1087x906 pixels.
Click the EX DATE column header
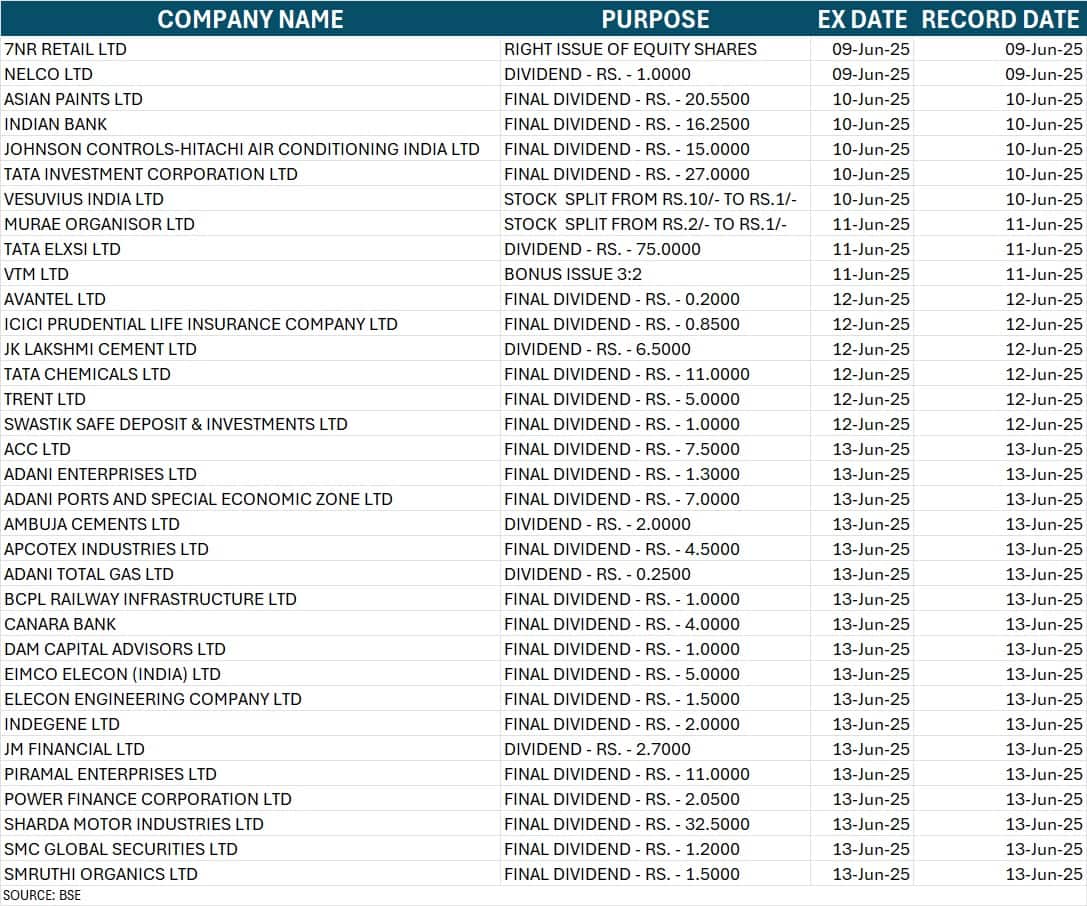coord(862,19)
